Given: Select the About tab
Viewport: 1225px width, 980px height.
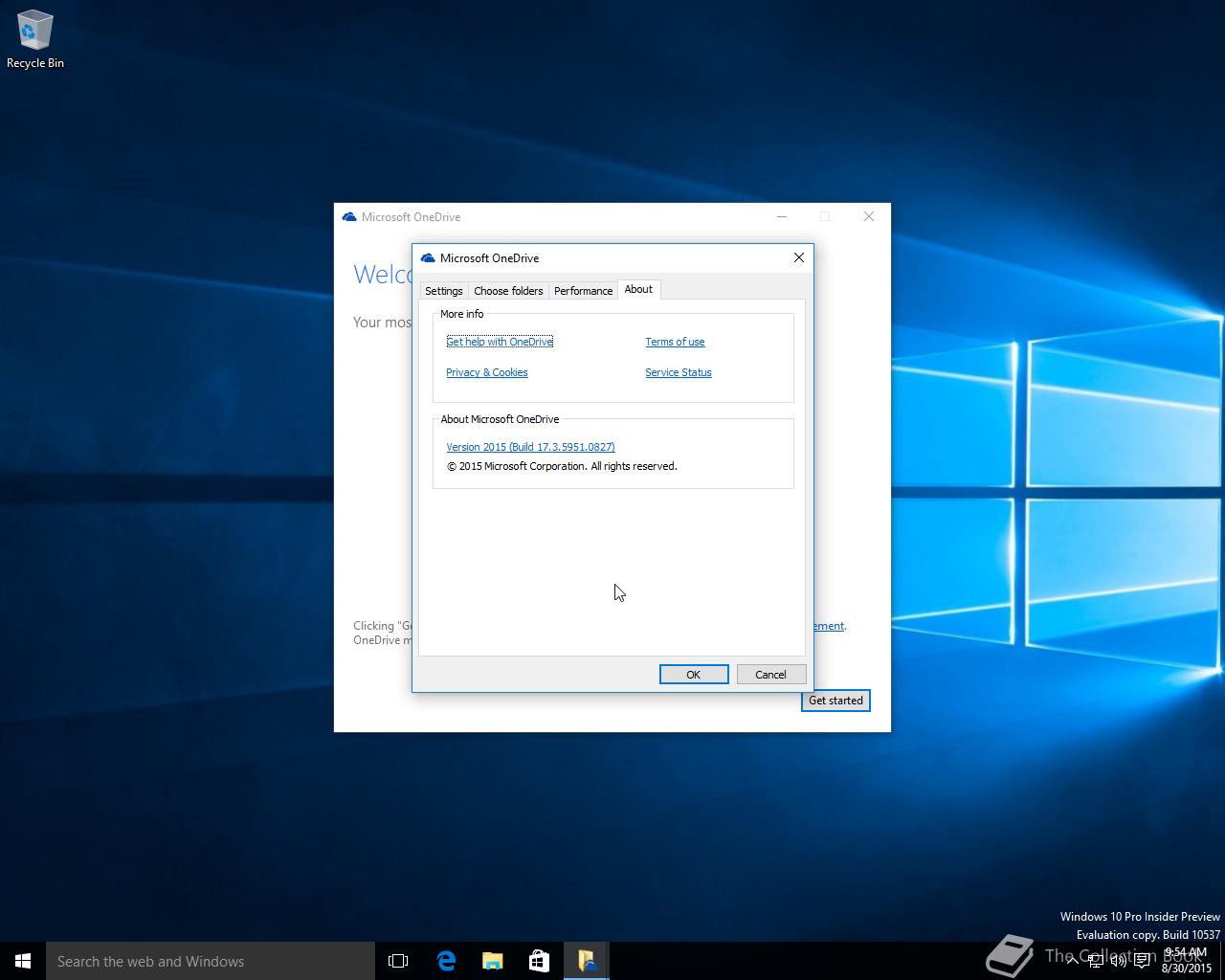Looking at the screenshot, I should (638, 289).
